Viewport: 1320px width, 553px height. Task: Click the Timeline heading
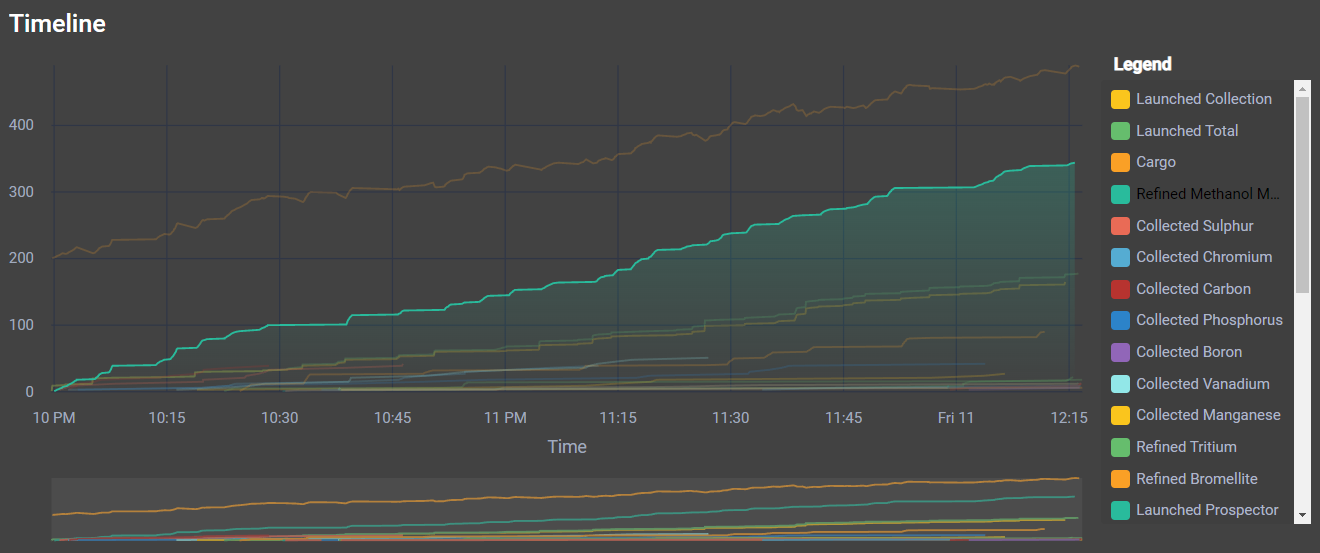58,24
